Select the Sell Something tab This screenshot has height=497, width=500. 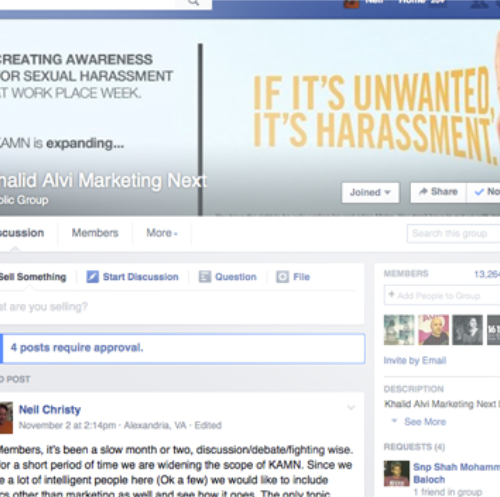33,277
